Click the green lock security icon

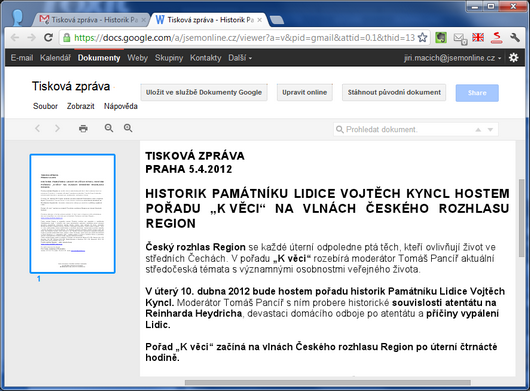(67, 38)
